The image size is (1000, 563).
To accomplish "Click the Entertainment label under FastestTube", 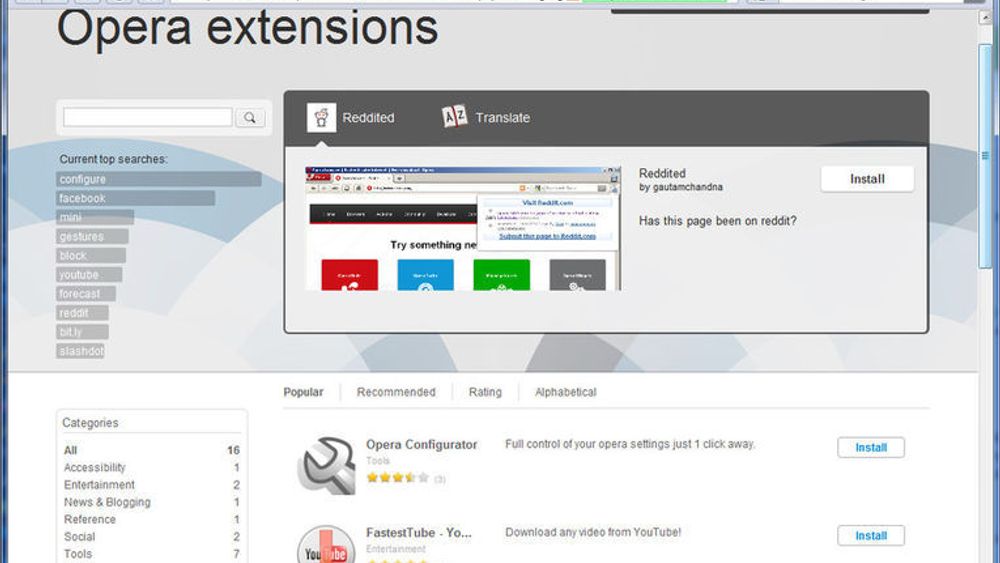I will tap(395, 548).
